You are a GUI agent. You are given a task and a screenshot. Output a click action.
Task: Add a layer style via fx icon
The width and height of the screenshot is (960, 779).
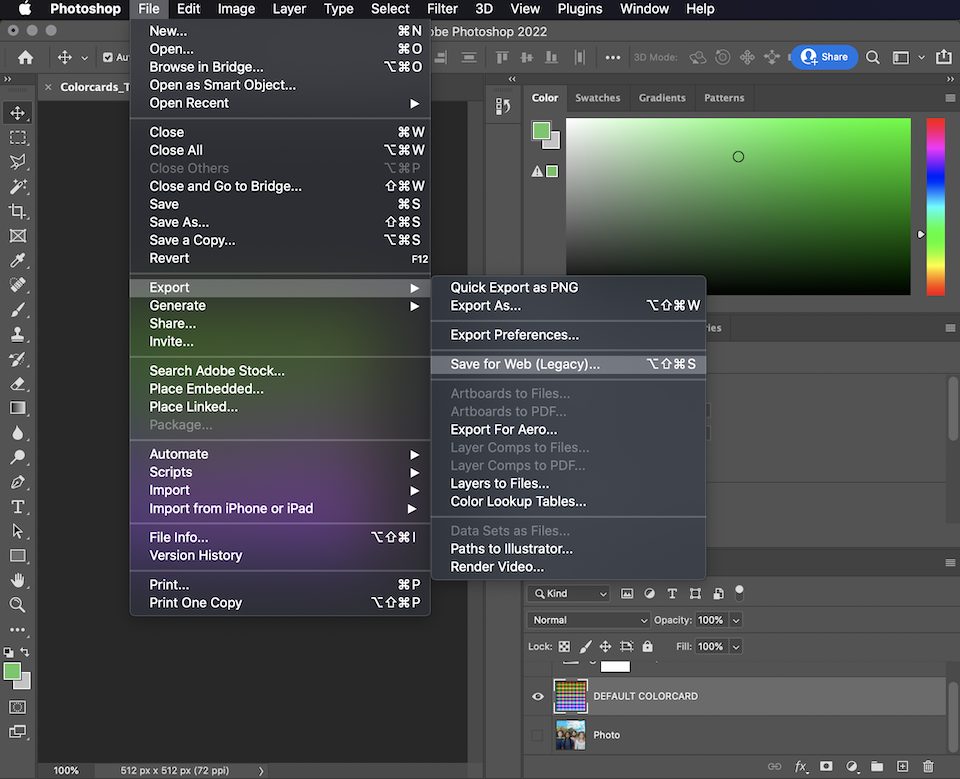800,766
